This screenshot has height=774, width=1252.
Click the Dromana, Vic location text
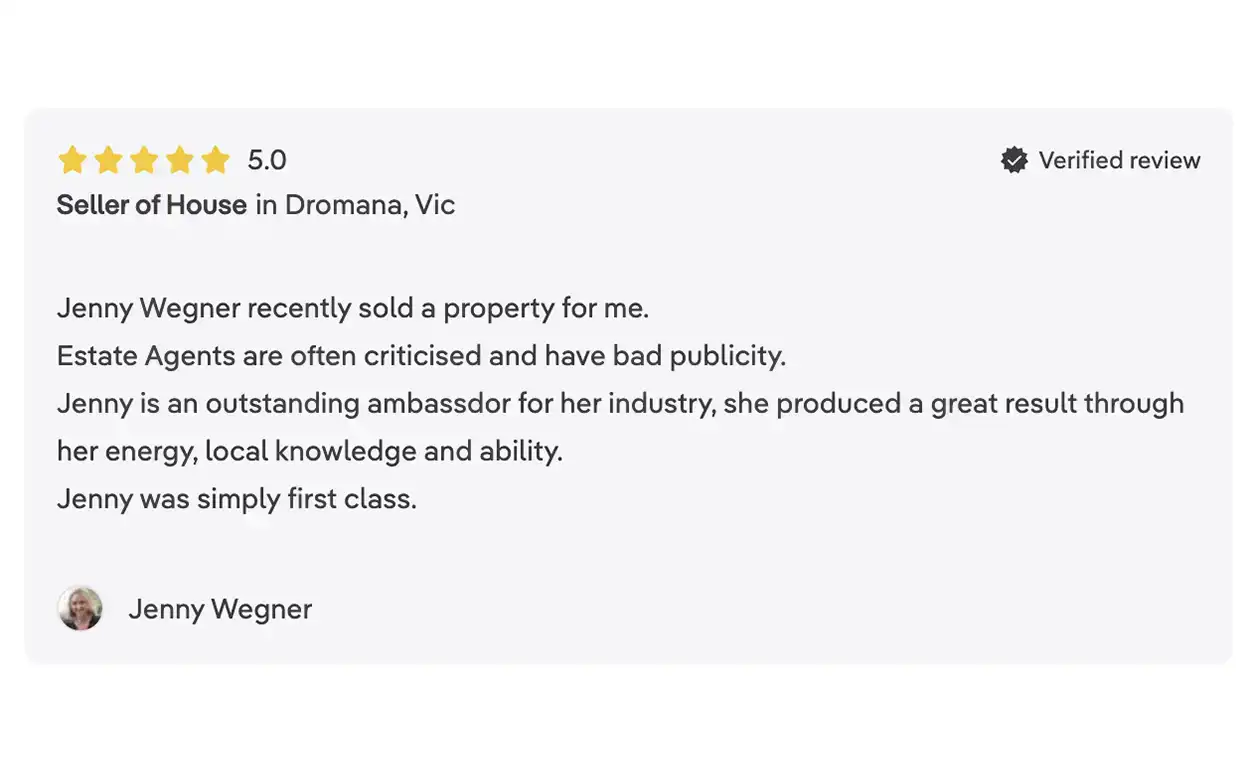tap(370, 205)
